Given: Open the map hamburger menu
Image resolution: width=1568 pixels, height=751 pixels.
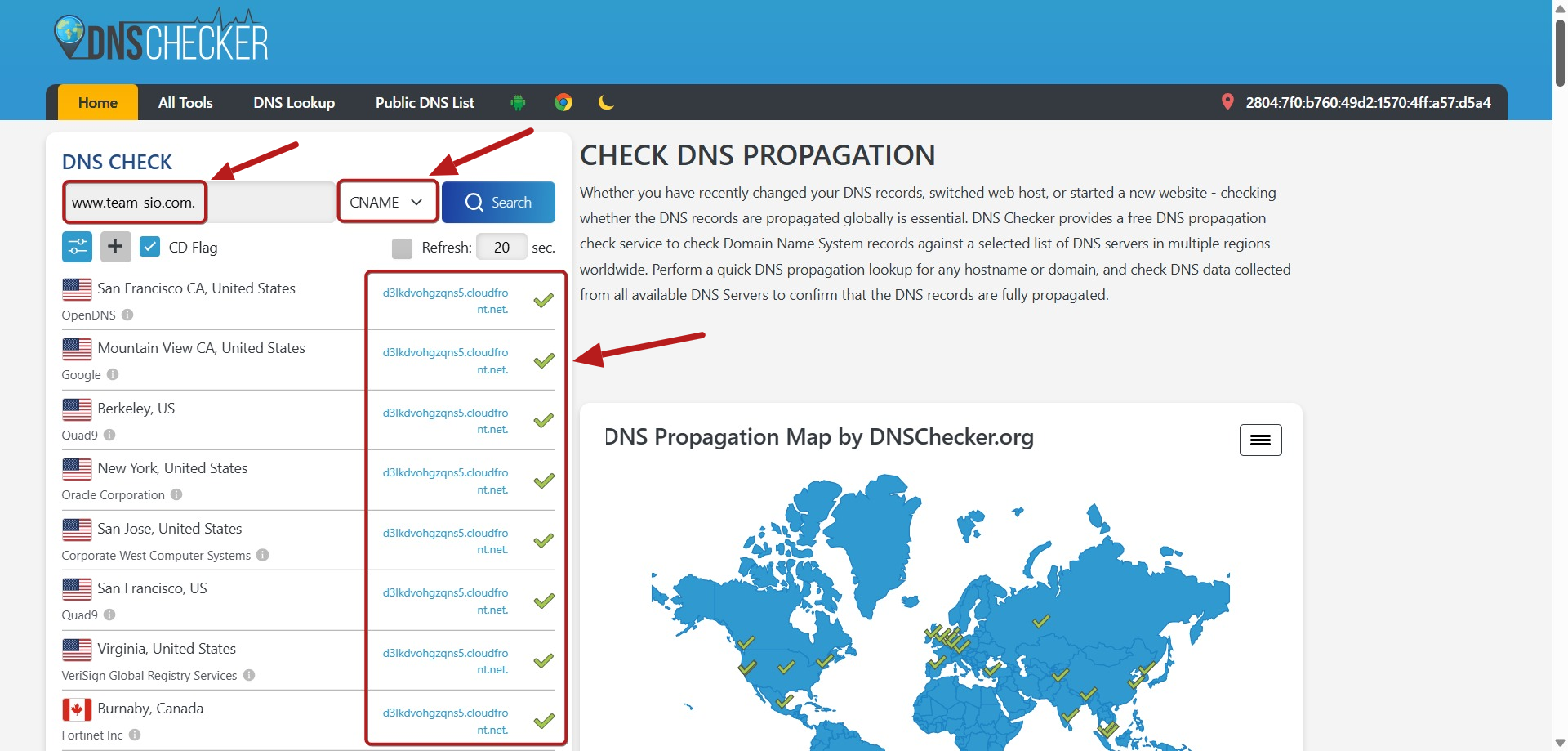Looking at the screenshot, I should (1260, 440).
